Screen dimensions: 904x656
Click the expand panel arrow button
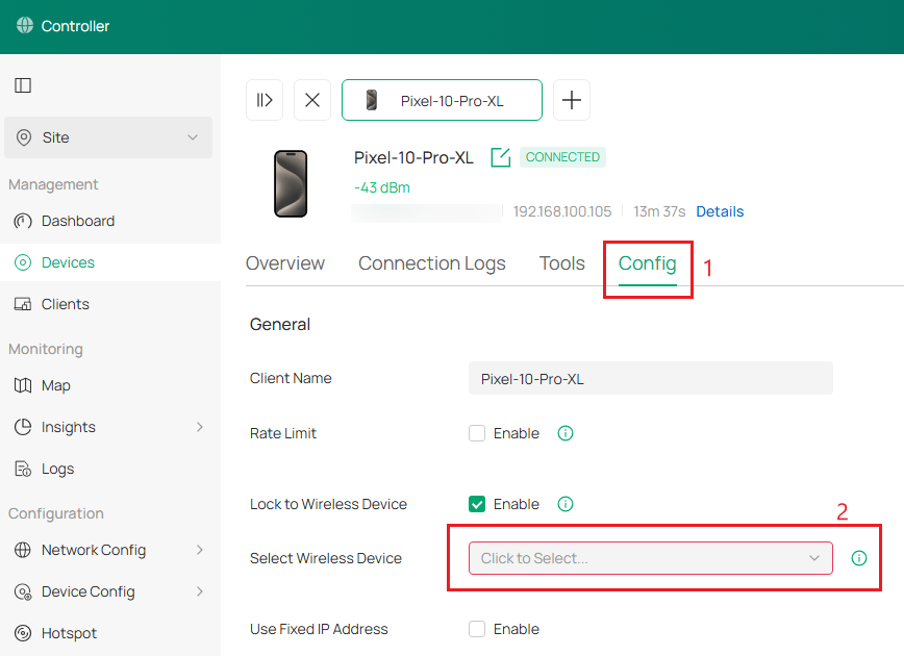[x=265, y=100]
